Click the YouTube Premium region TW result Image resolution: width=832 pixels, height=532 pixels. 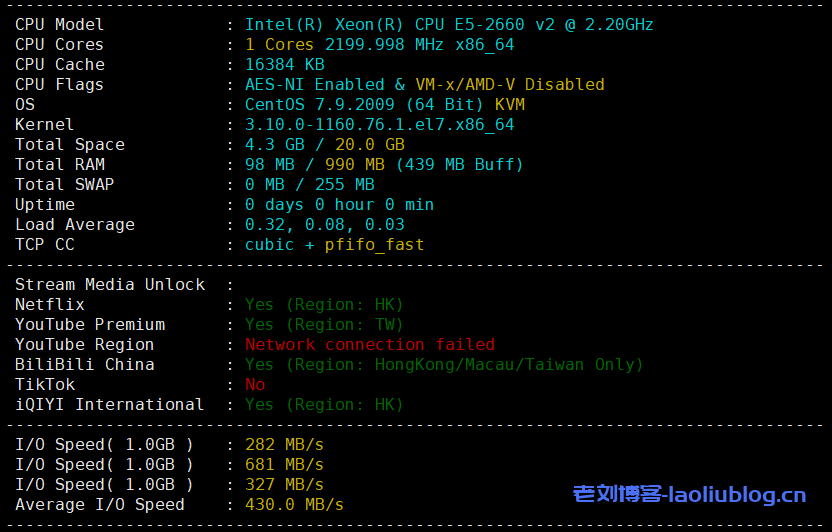(324, 324)
